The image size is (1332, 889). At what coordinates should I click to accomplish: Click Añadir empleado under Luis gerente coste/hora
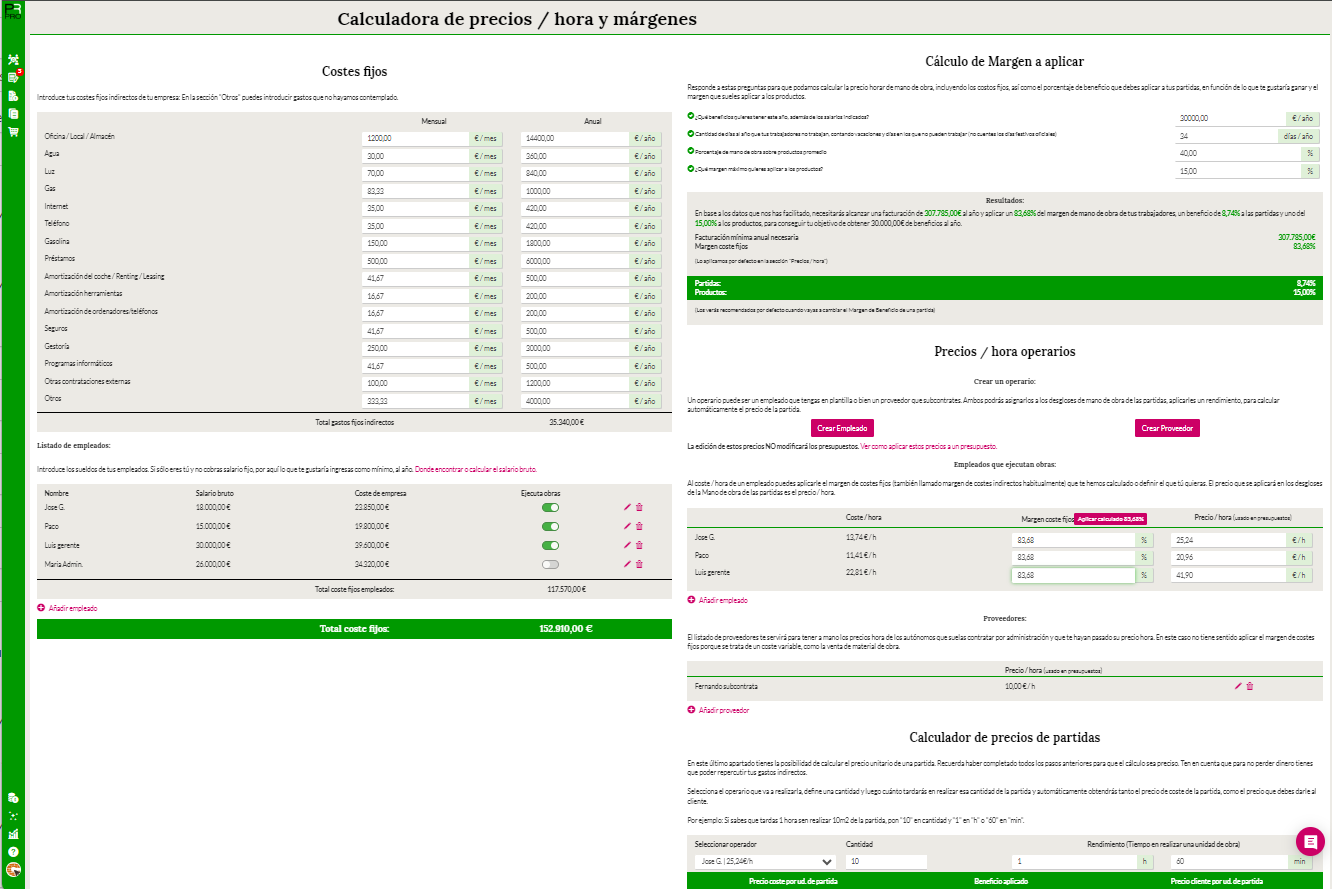point(717,600)
